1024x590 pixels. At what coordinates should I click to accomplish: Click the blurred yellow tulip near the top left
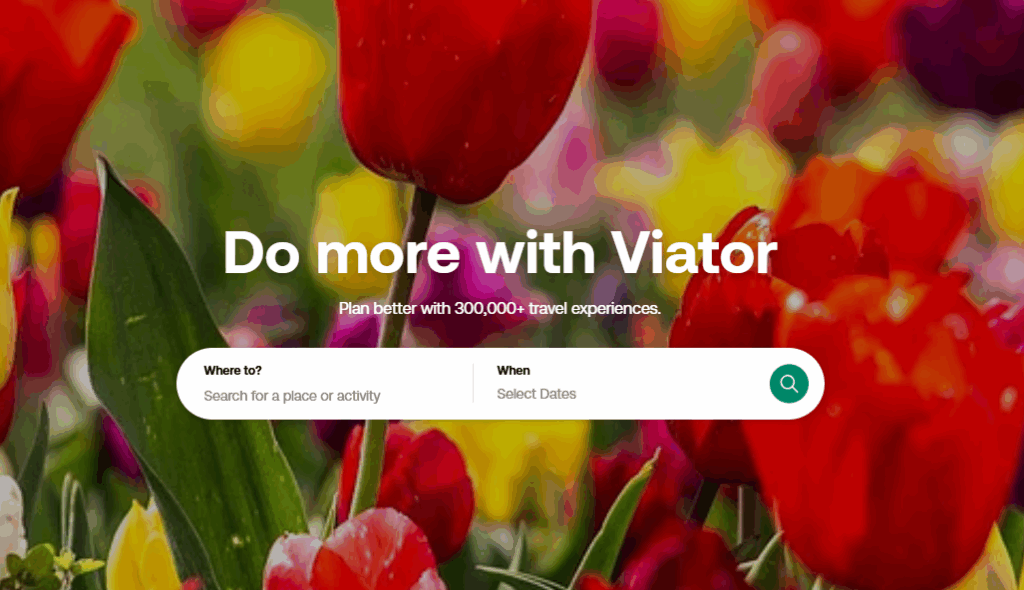264,78
